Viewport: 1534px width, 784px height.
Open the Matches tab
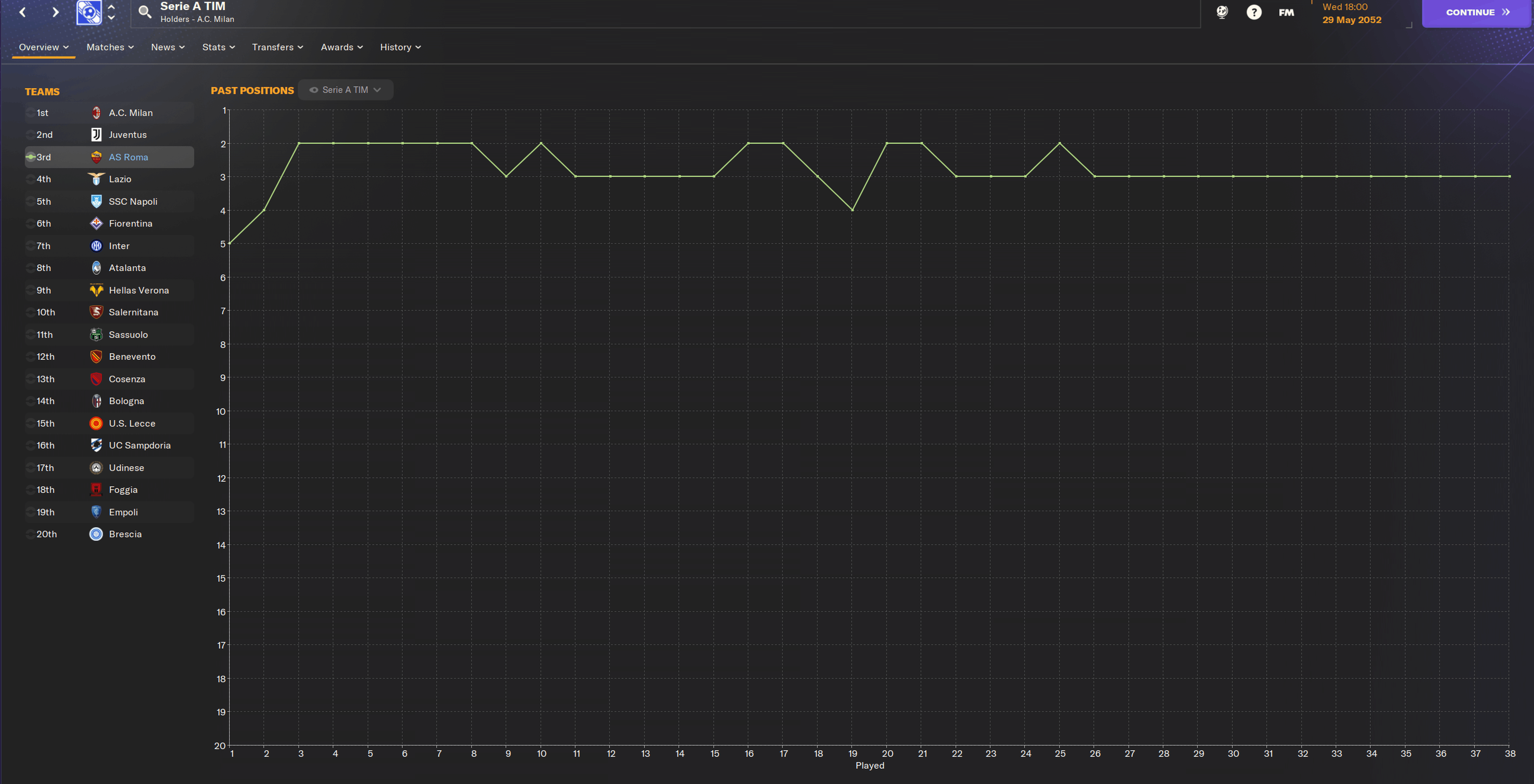tap(110, 47)
